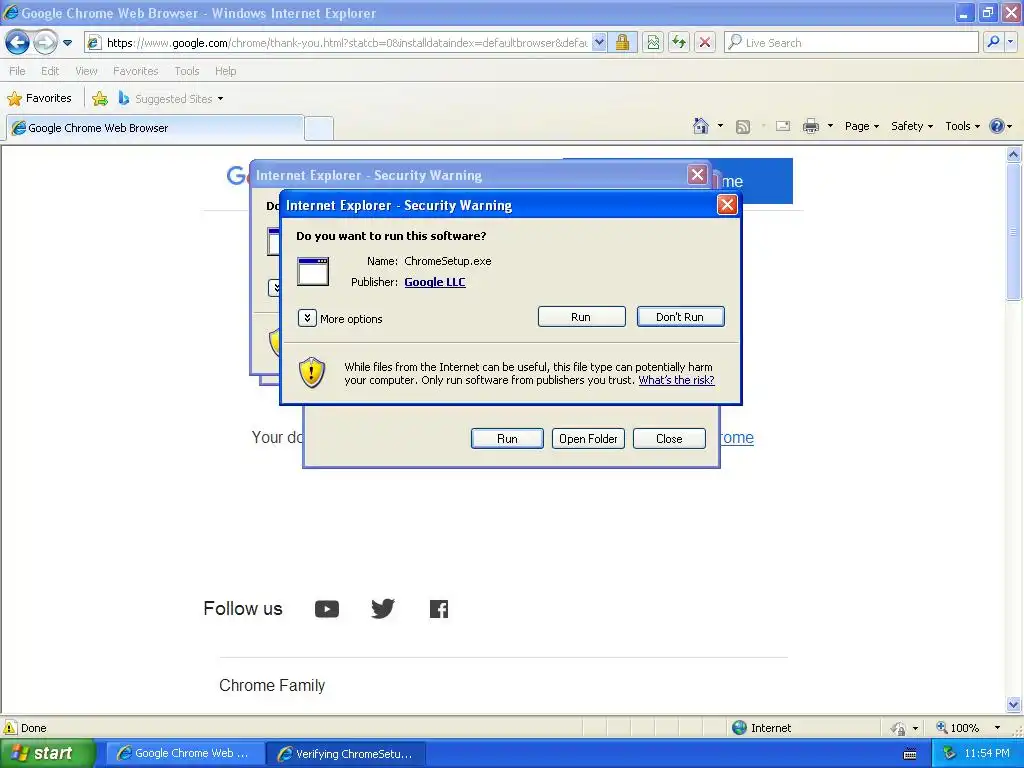Click the RSS Feeds icon
Image resolution: width=1024 pixels, height=768 pixels.
[743, 127]
